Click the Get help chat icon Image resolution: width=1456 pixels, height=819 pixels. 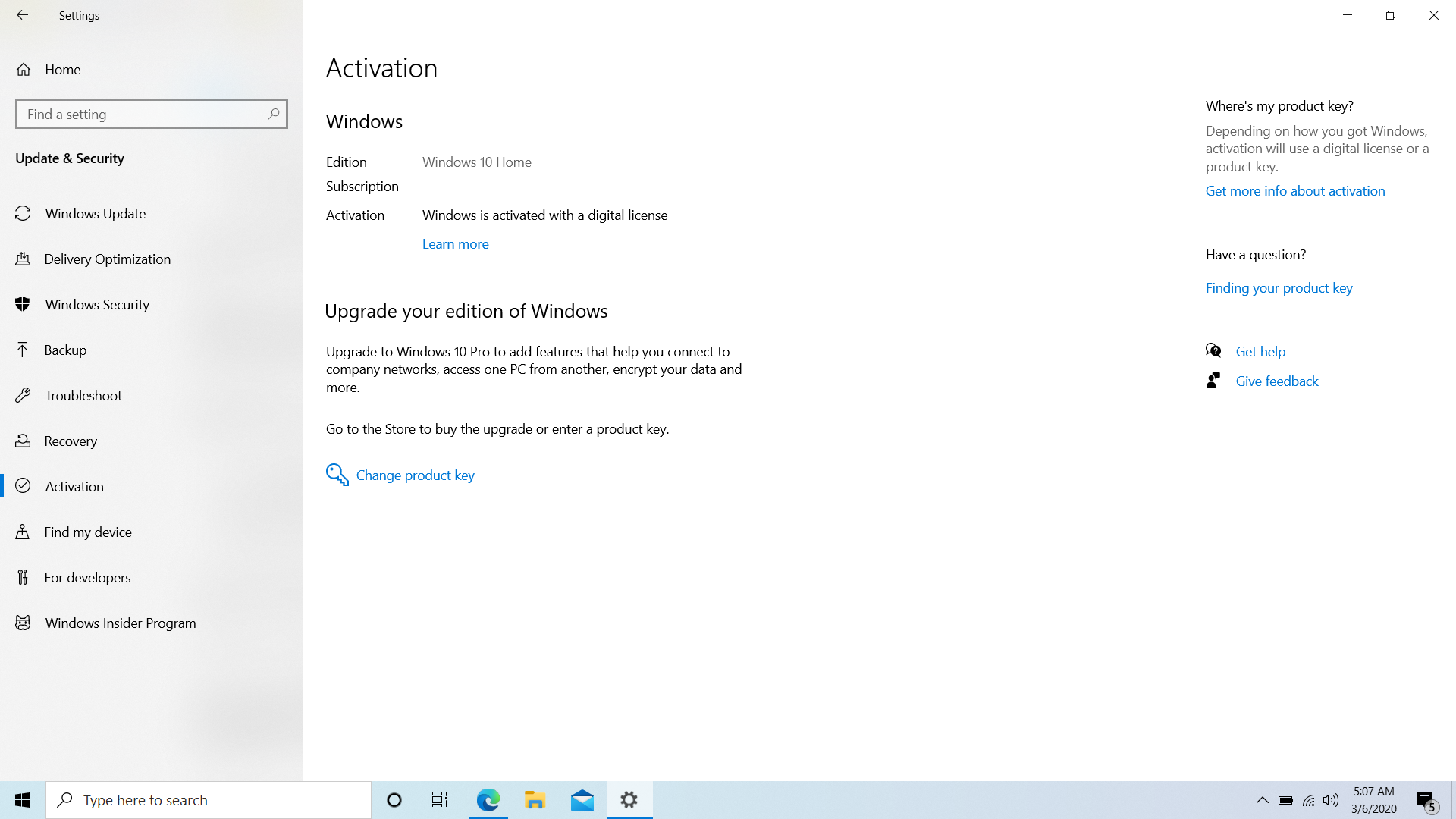pos(1213,350)
